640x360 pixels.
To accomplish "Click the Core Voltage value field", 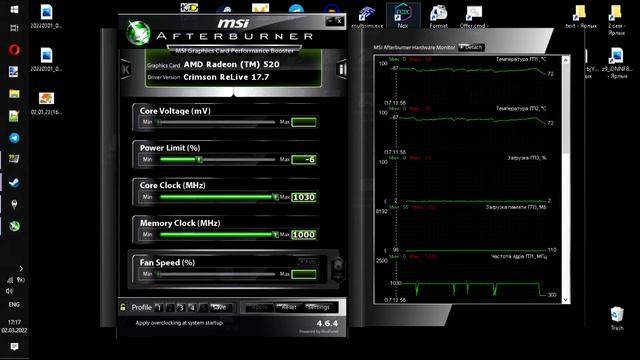I will point(304,122).
